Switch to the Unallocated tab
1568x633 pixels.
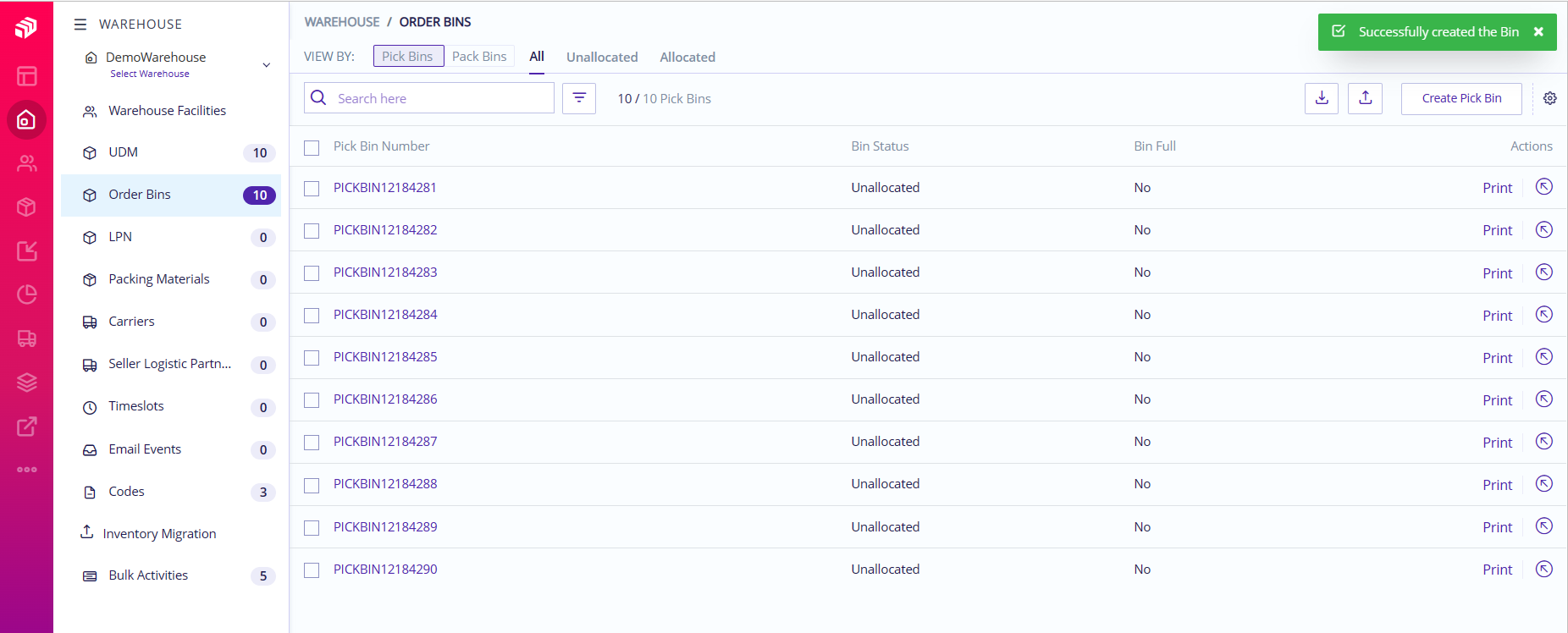602,57
